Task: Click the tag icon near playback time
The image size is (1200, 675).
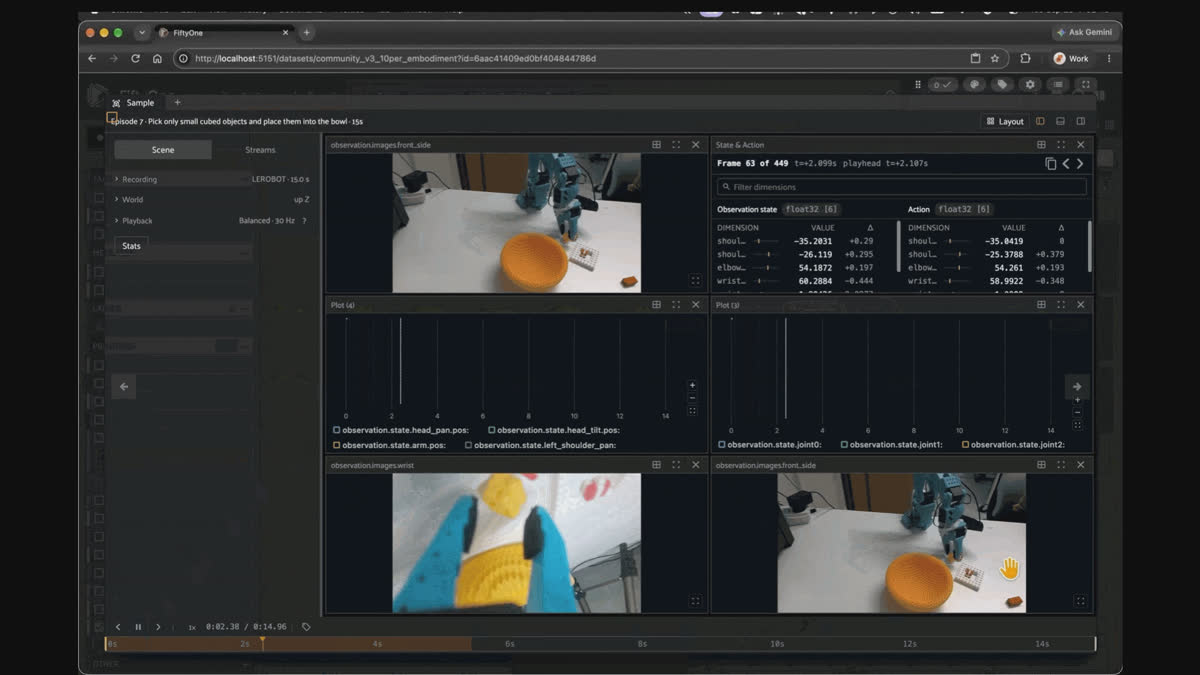Action: tap(306, 627)
